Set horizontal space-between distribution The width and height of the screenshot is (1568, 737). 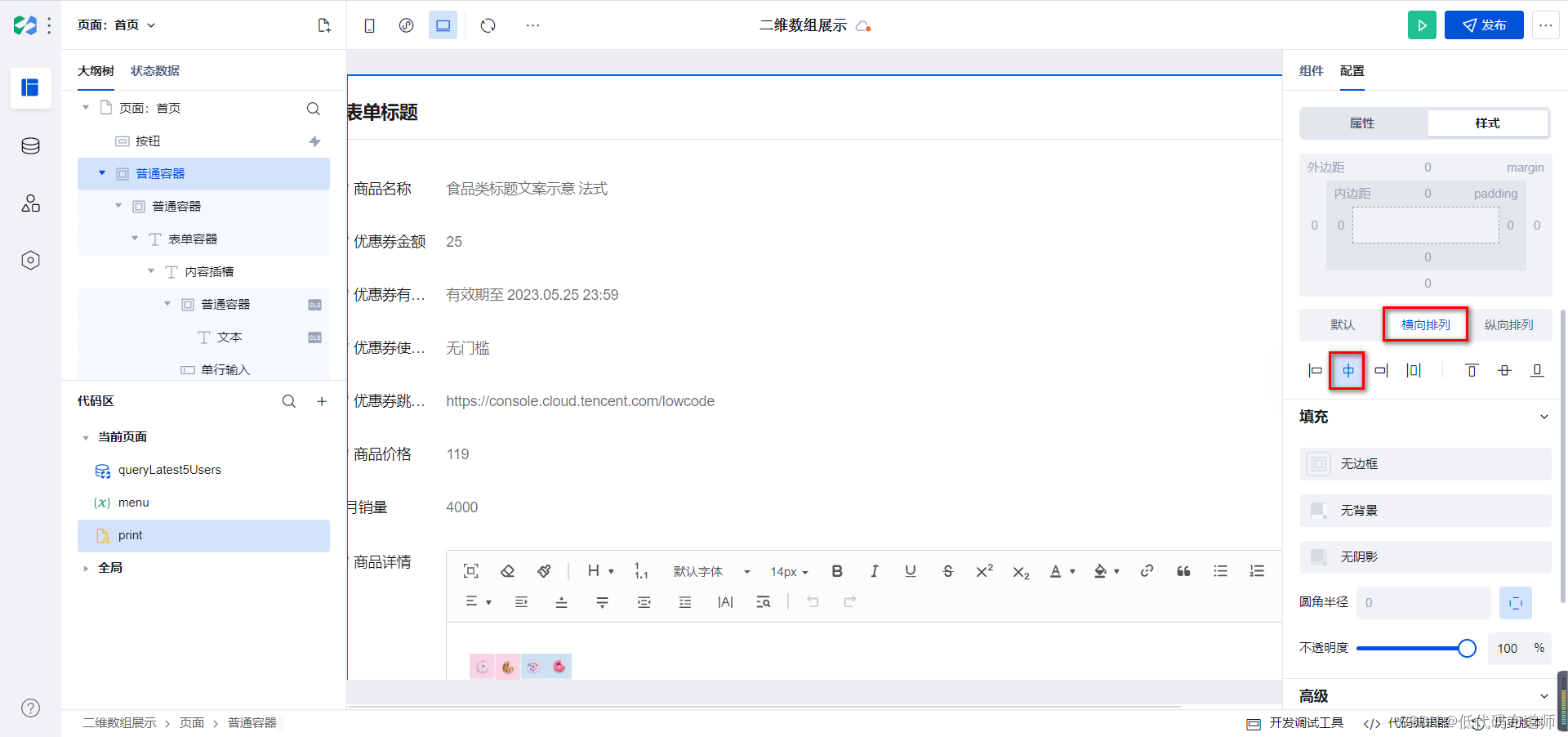(1414, 371)
